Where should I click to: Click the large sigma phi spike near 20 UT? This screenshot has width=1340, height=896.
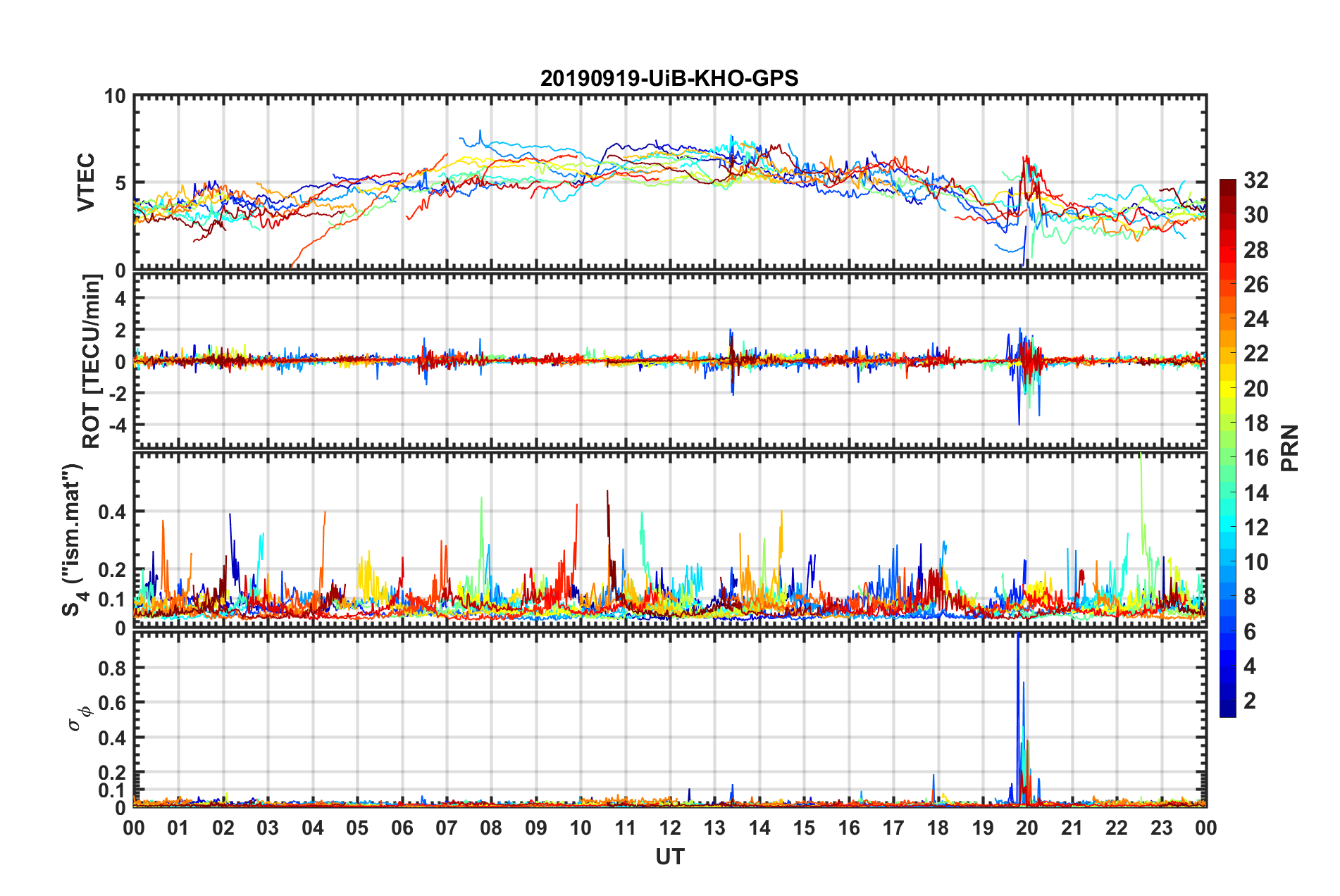pyautogui.click(x=1019, y=718)
